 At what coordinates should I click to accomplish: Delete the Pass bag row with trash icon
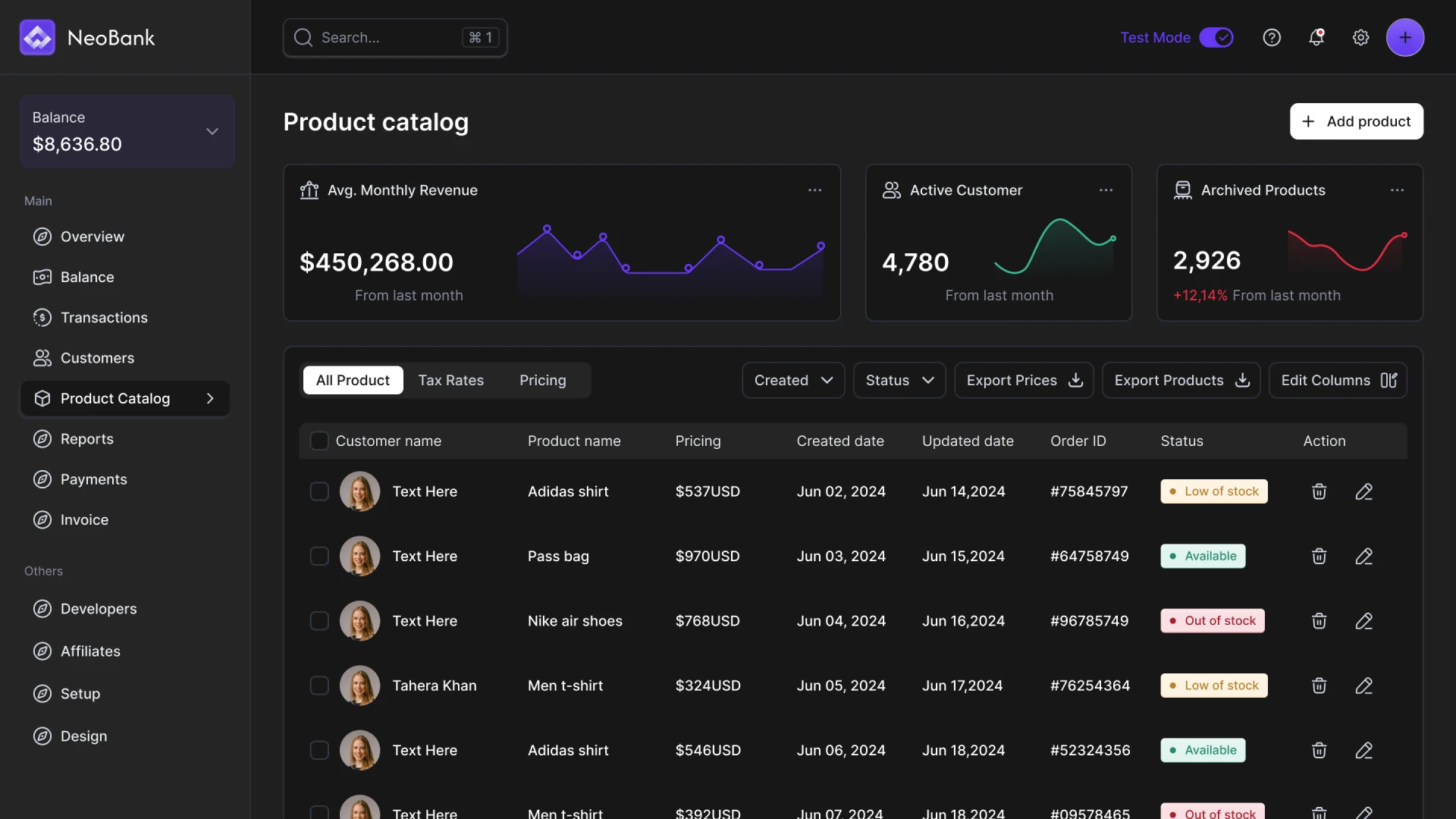pyautogui.click(x=1319, y=557)
